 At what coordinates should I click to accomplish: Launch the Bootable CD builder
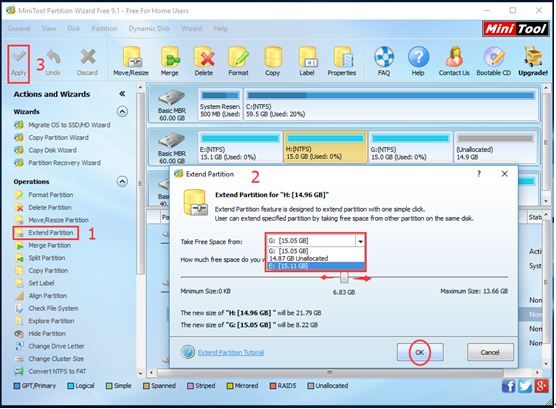coord(494,62)
